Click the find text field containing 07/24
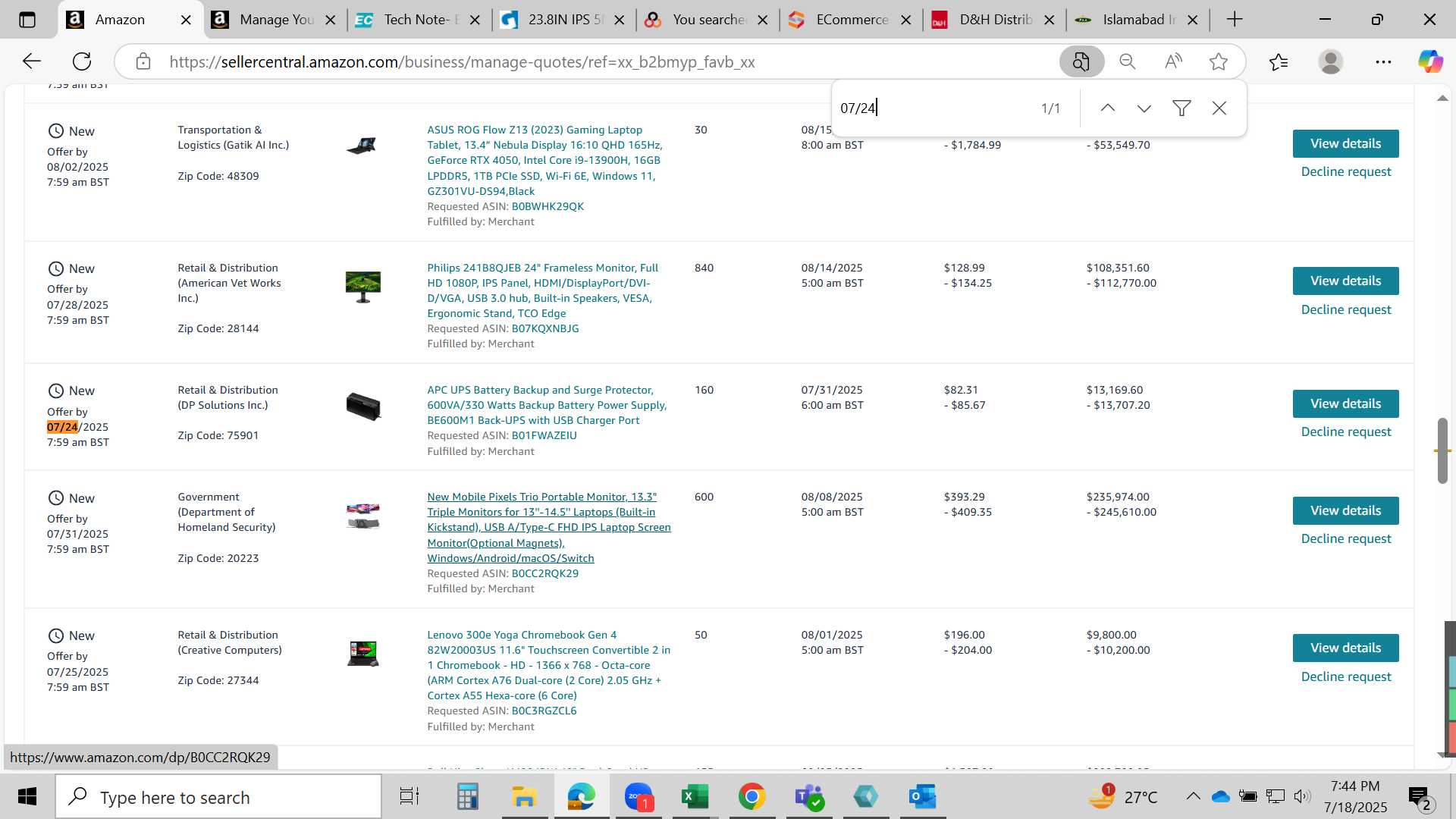 point(933,108)
